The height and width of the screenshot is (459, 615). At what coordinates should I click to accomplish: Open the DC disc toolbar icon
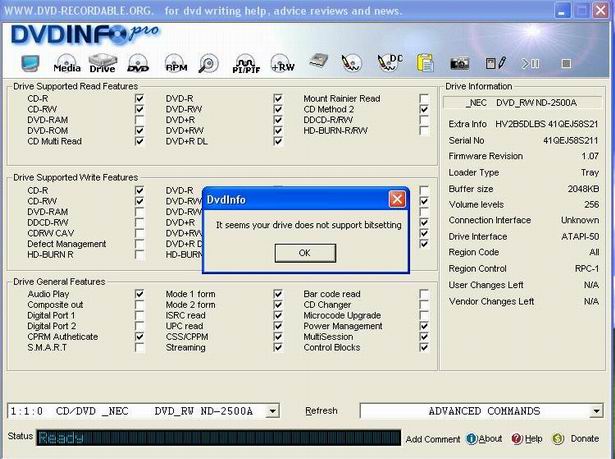click(x=390, y=62)
